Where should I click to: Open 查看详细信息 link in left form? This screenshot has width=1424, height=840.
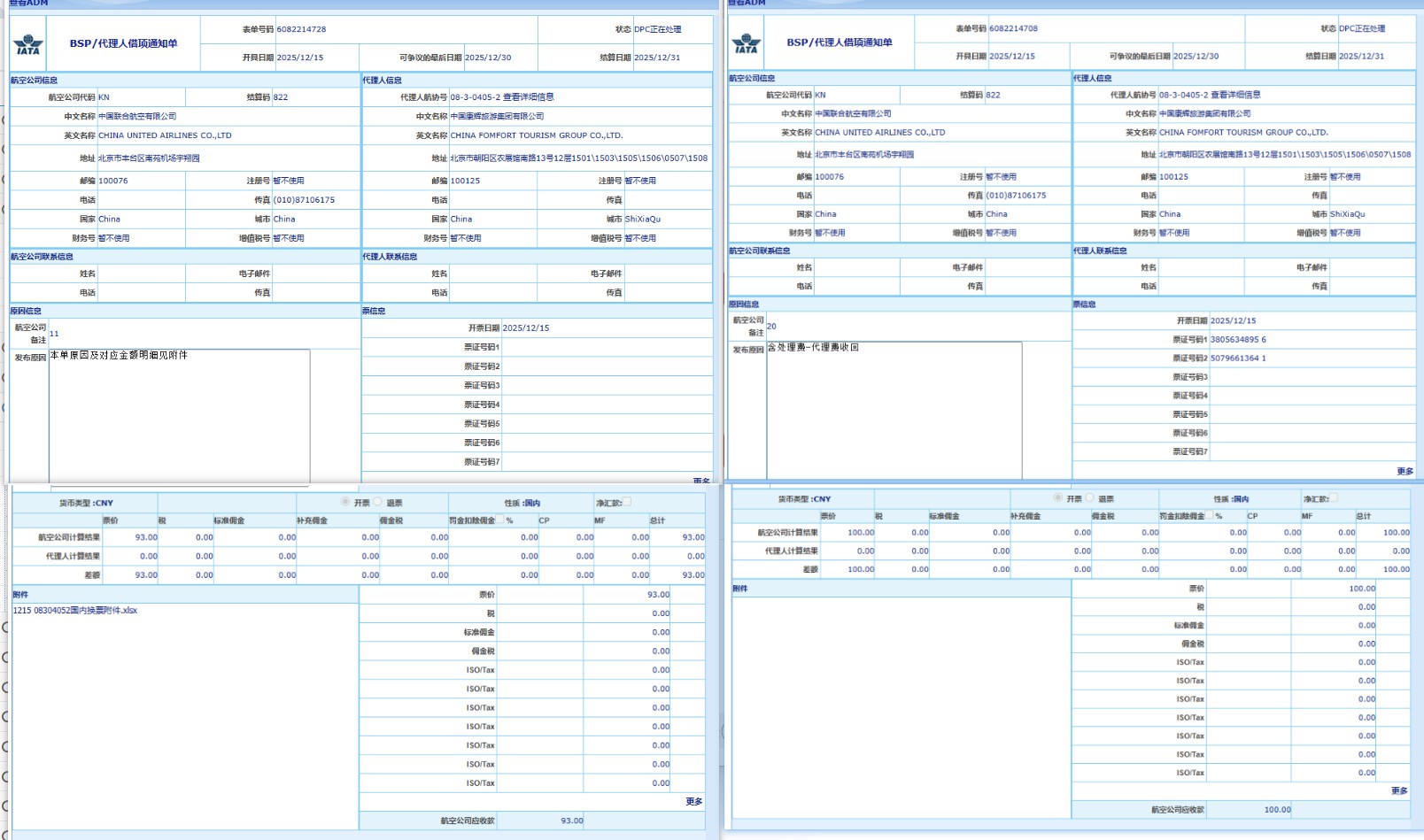click(529, 97)
